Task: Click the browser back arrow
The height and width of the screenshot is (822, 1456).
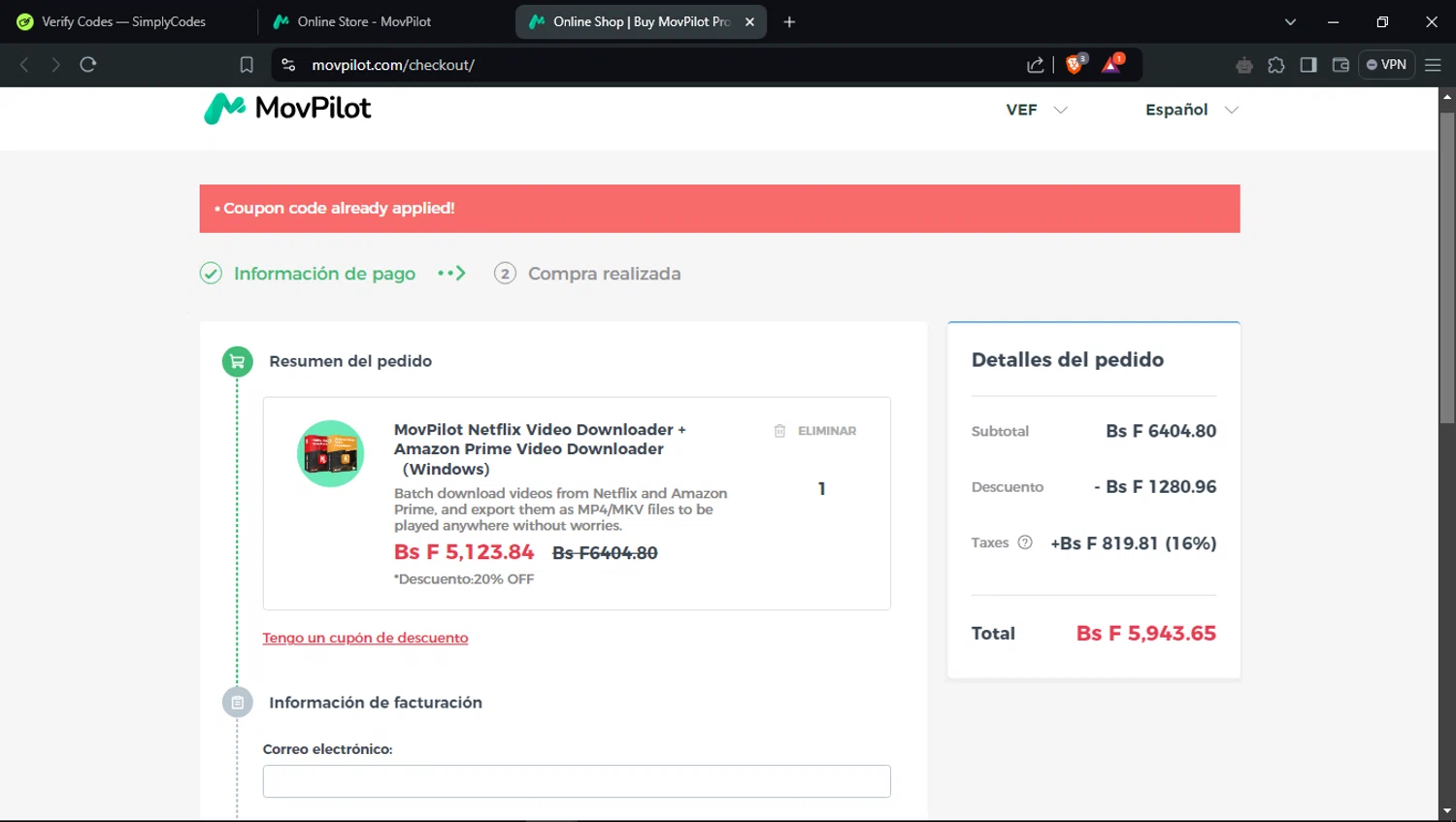Action: click(25, 65)
